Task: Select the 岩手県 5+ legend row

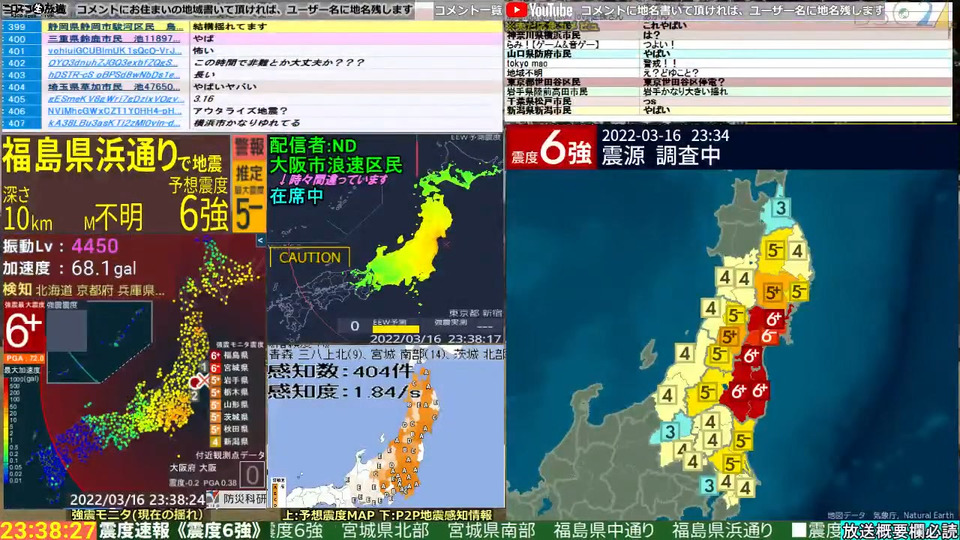Action: (231, 380)
